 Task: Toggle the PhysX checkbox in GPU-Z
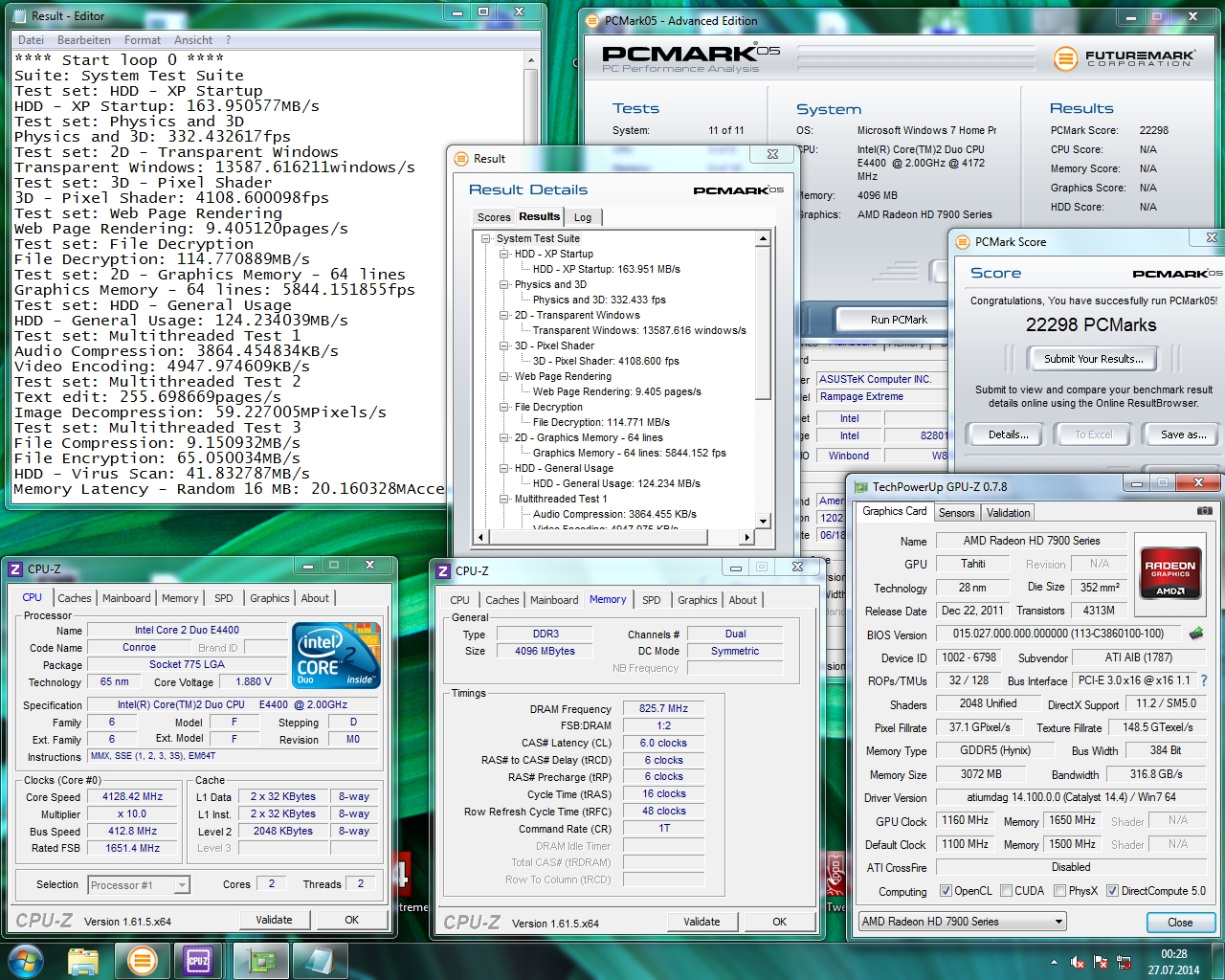[x=1059, y=891]
